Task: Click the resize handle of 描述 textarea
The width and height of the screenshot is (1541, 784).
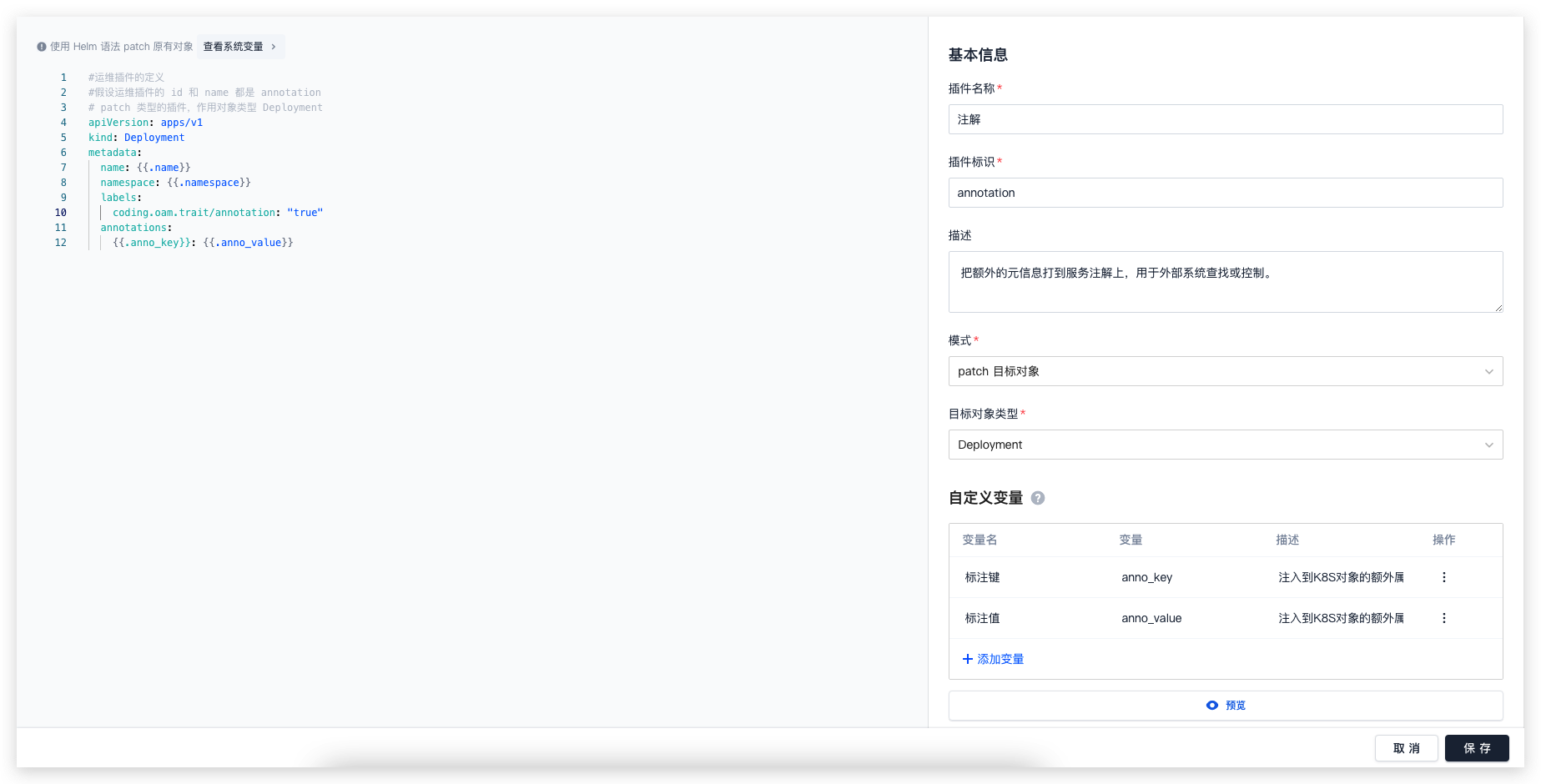Action: pyautogui.click(x=1498, y=308)
